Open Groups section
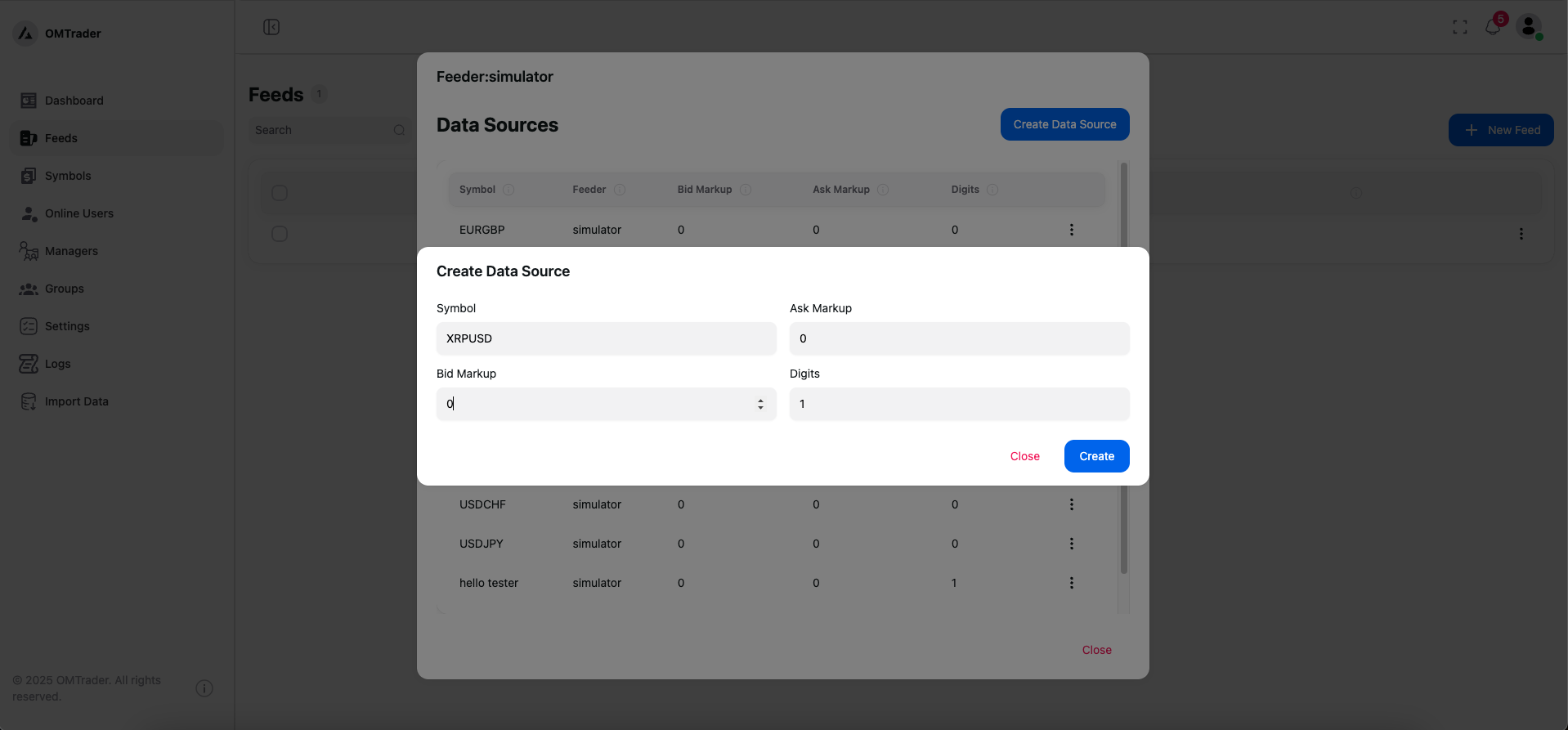1568x730 pixels. pyautogui.click(x=116, y=289)
